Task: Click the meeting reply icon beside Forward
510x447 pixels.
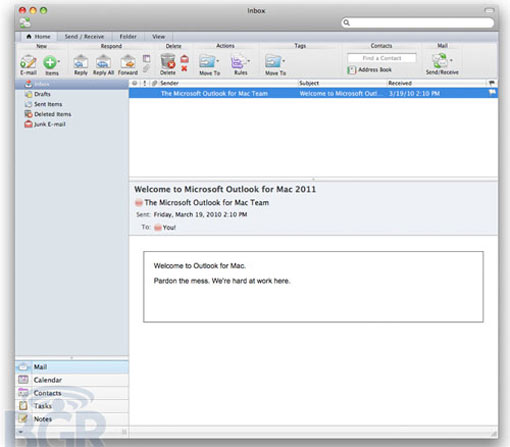Action: [x=146, y=58]
